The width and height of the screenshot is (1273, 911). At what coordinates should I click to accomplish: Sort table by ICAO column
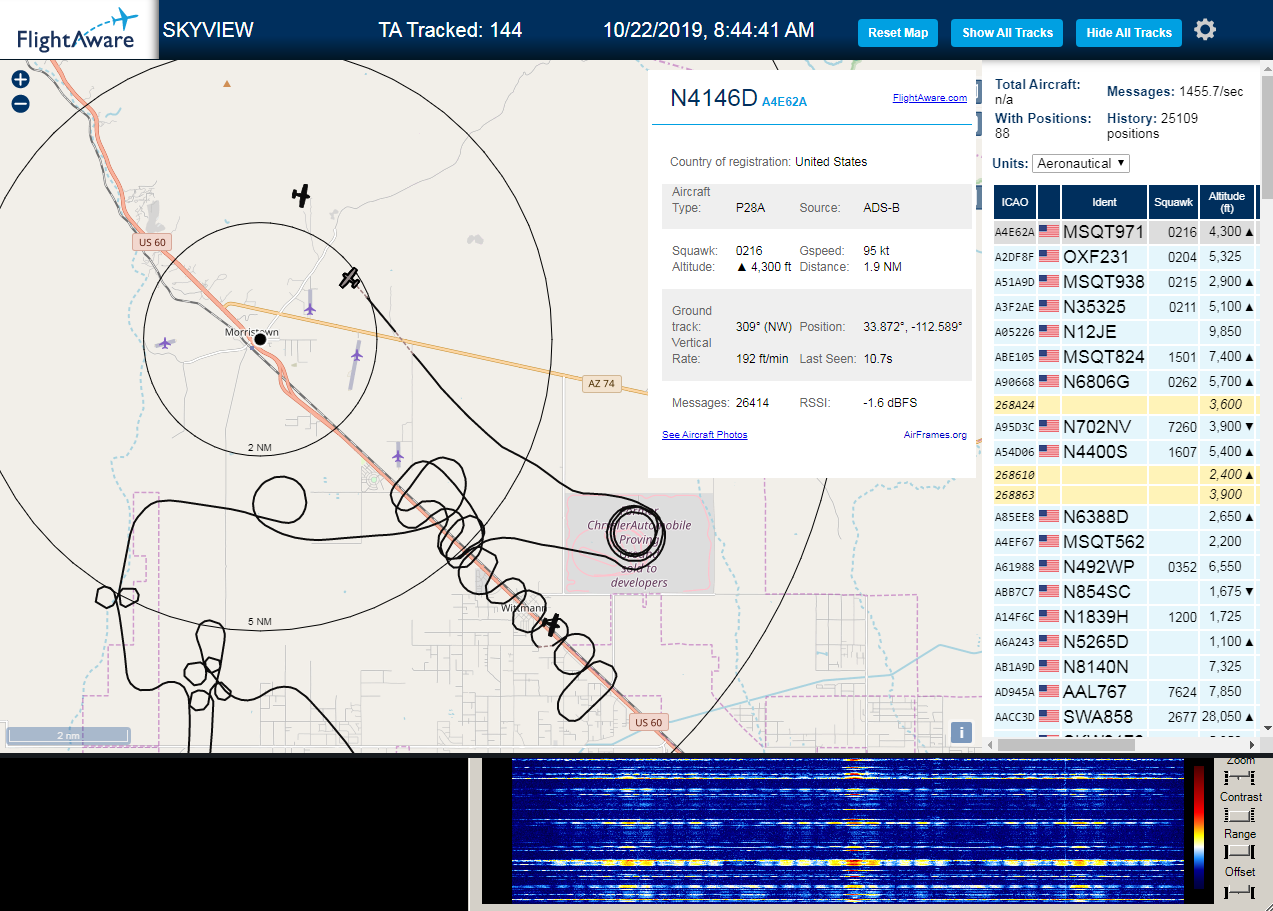coord(1014,202)
